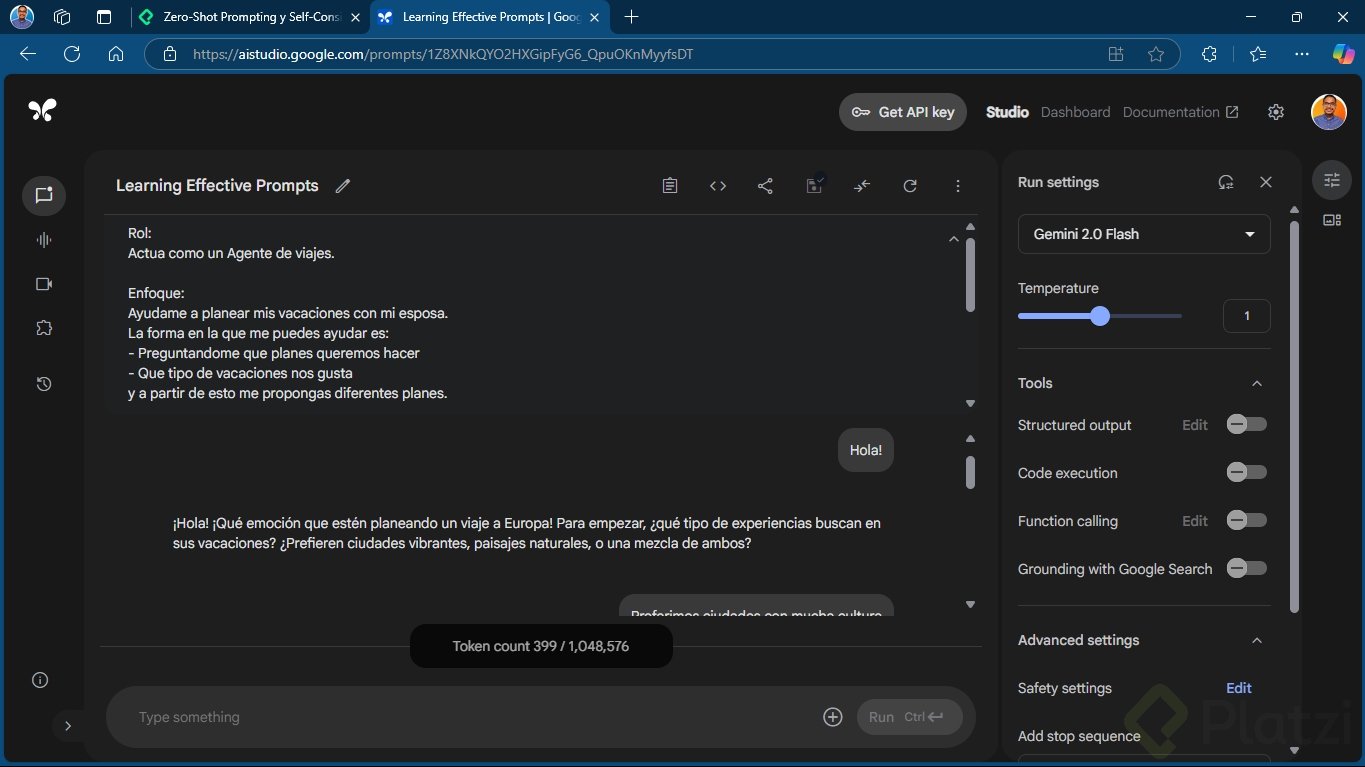Select Learning Effective Prompts browser tab
The width and height of the screenshot is (1365, 767).
coord(490,17)
